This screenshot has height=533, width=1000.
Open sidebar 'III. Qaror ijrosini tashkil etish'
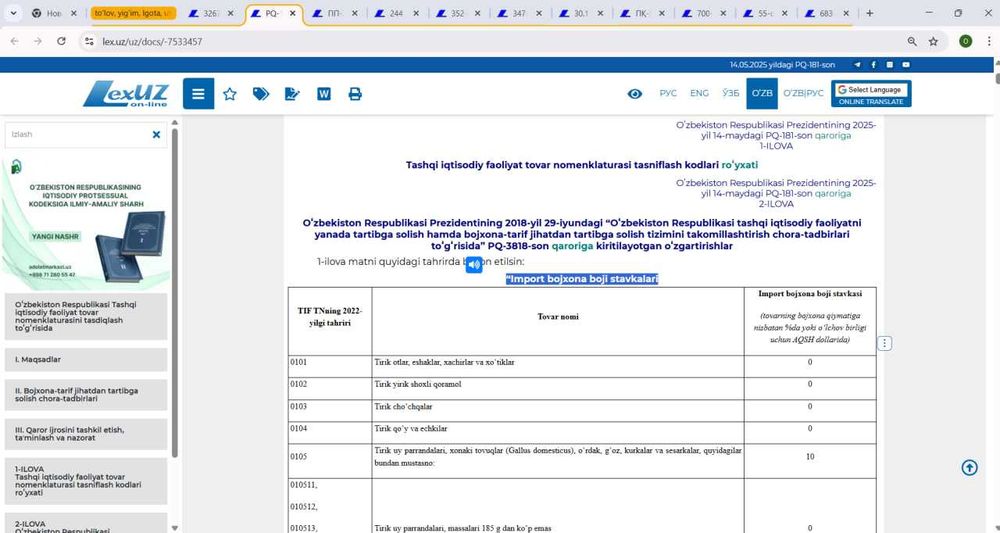(x=86, y=434)
